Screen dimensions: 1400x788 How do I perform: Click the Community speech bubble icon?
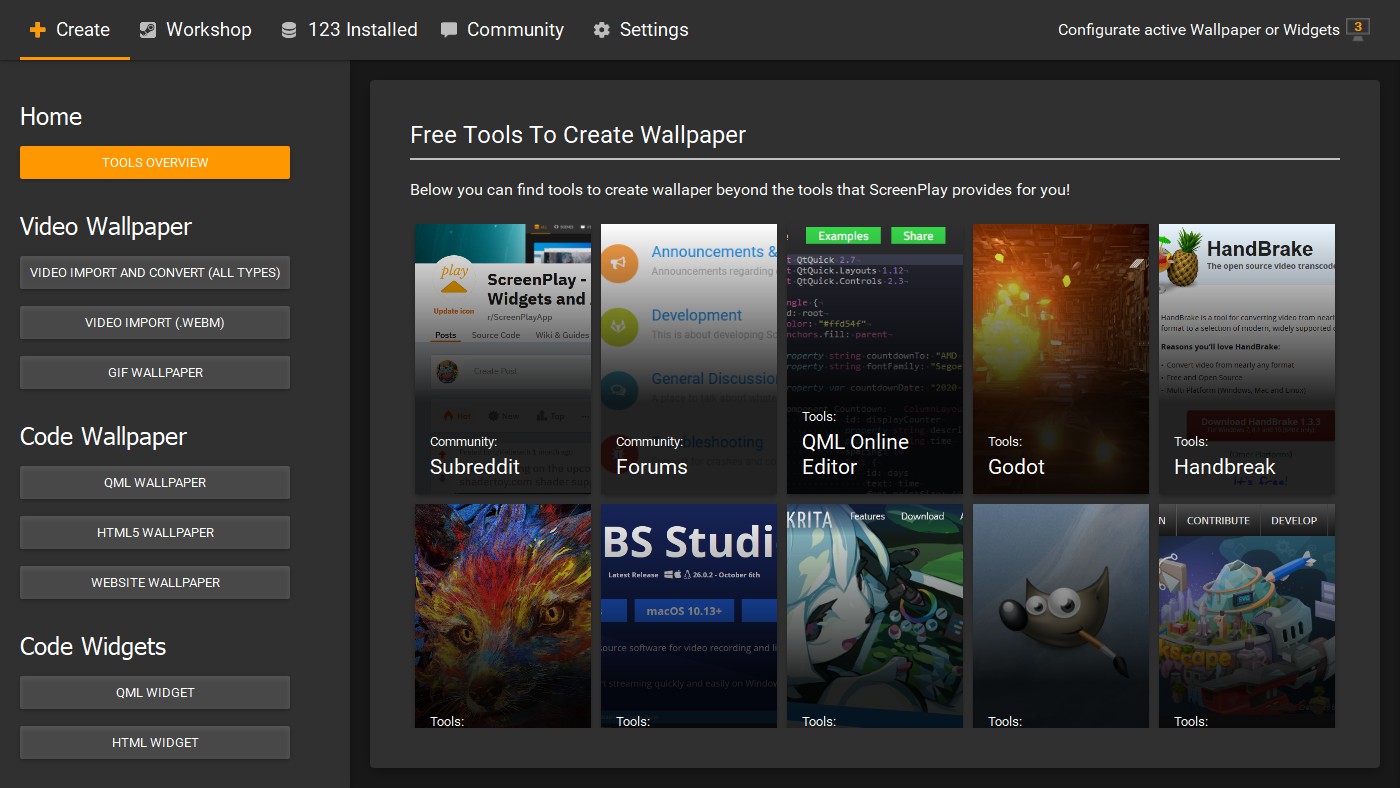pyautogui.click(x=449, y=30)
